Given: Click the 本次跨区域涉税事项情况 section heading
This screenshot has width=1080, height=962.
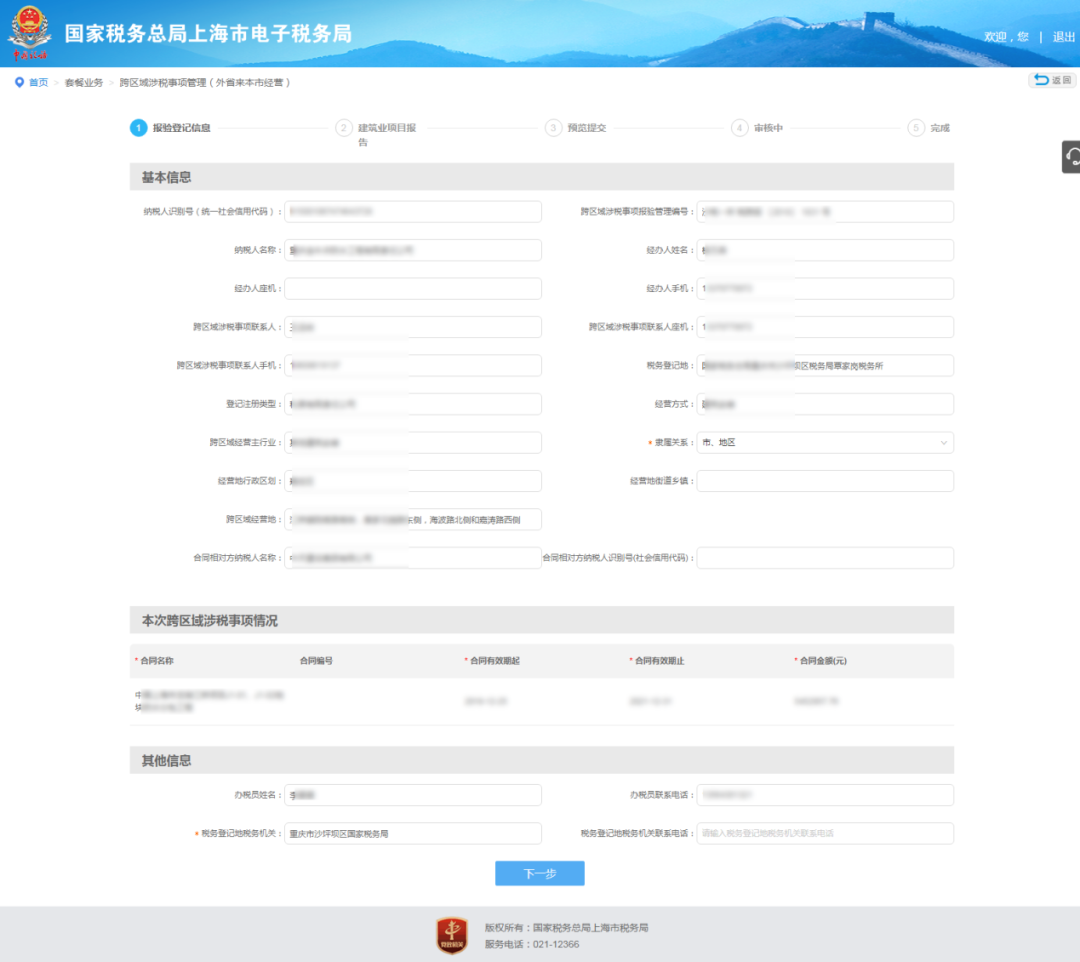Looking at the screenshot, I should coord(210,621).
